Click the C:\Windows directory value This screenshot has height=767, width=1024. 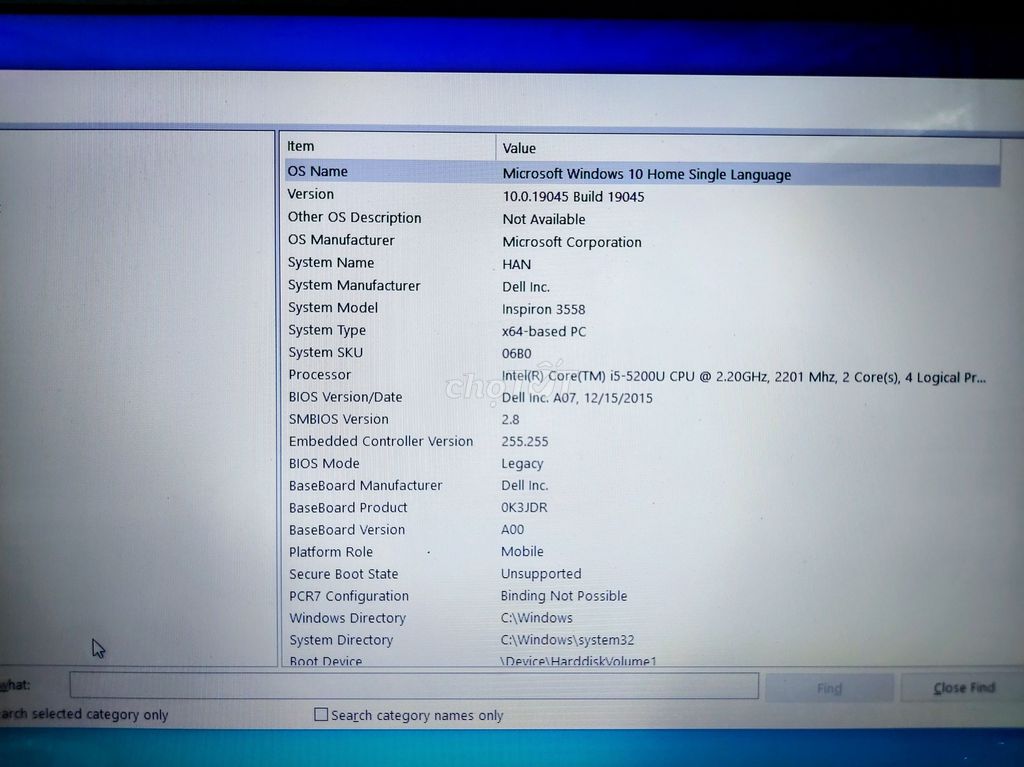pyautogui.click(x=537, y=618)
